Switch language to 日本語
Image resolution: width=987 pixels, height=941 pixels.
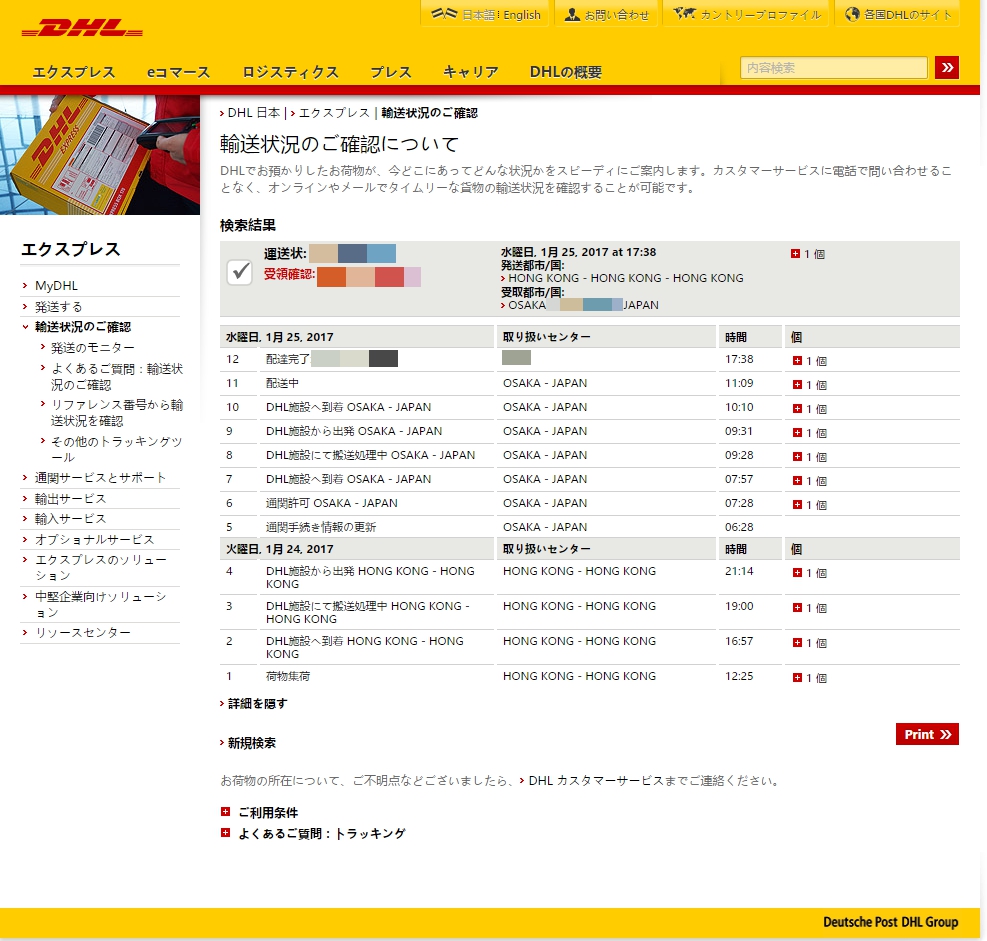coord(479,14)
